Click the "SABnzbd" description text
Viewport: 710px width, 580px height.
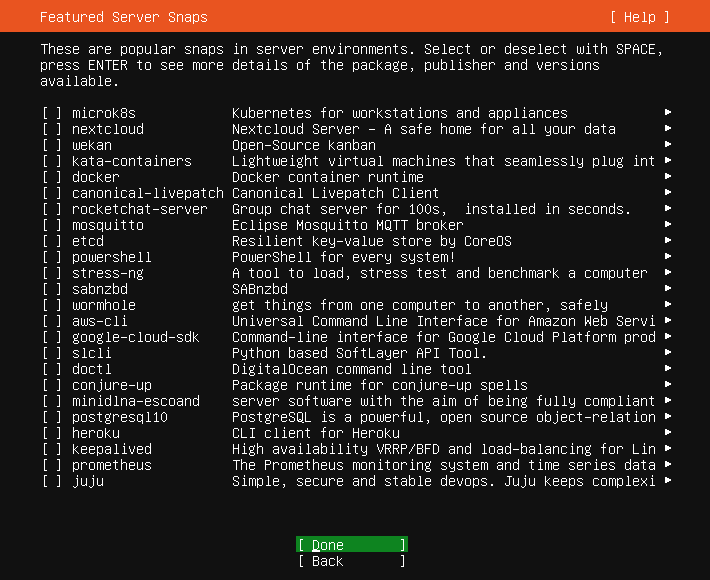click(260, 289)
